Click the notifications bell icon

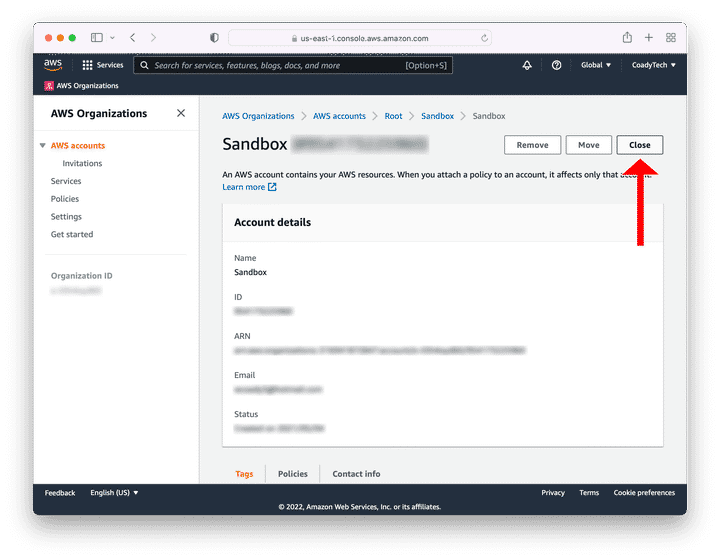point(527,65)
